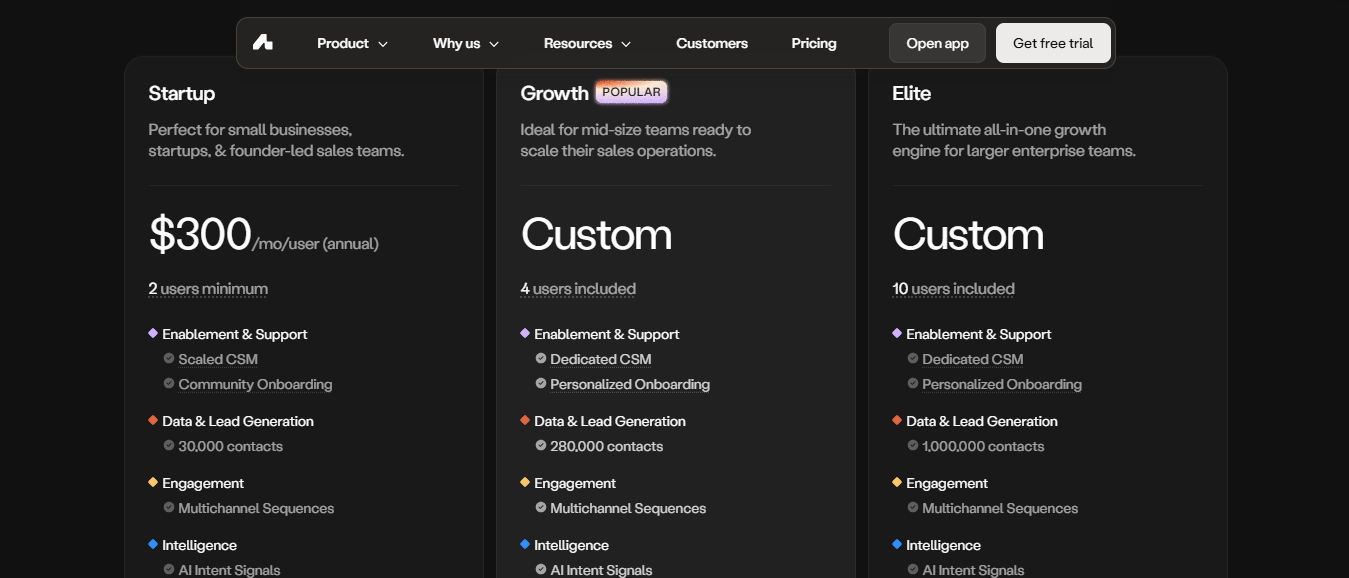The height and width of the screenshot is (578, 1349).
Task: Click Personalized Onboarding in Growth plan
Action: [x=630, y=384]
